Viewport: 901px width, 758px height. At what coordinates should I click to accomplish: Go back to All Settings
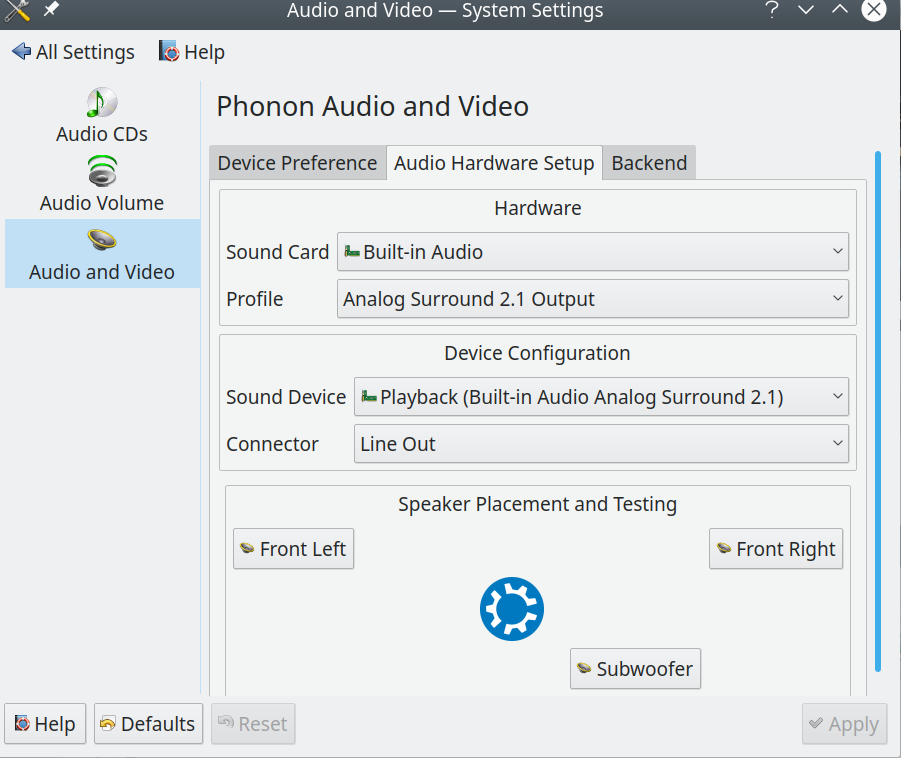click(73, 52)
